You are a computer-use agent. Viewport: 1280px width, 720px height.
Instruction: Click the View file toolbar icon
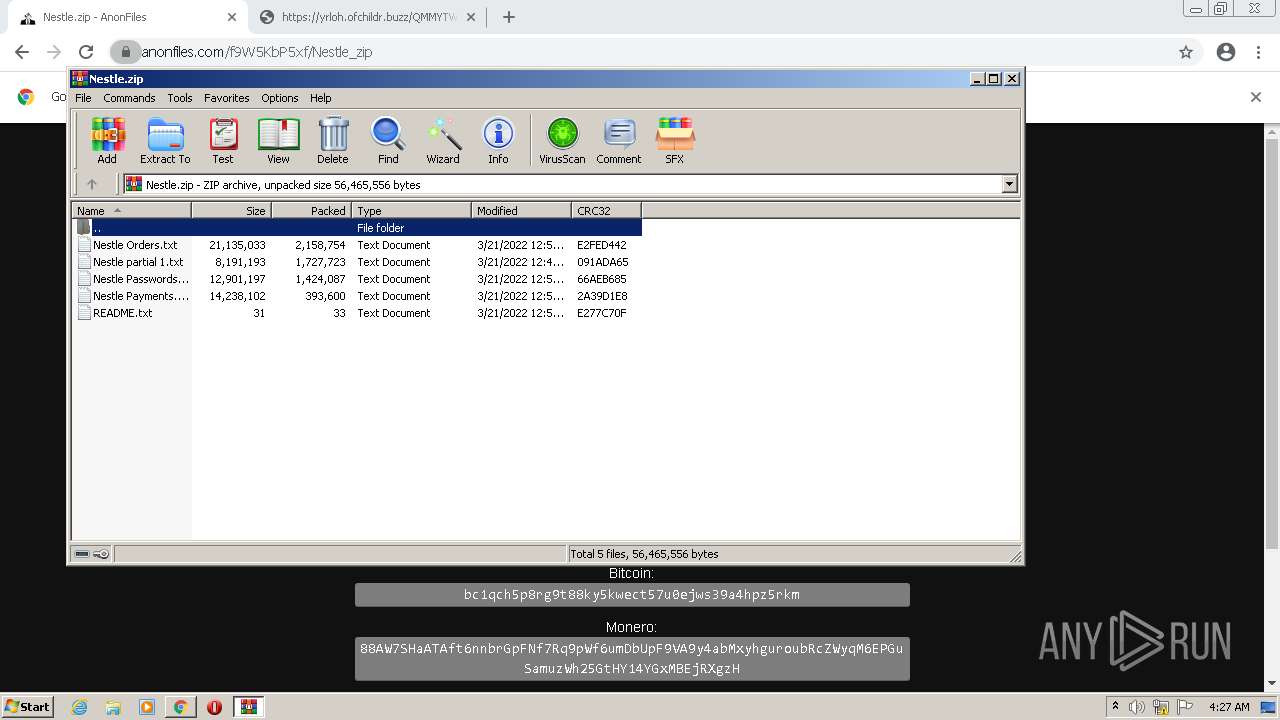pyautogui.click(x=278, y=140)
